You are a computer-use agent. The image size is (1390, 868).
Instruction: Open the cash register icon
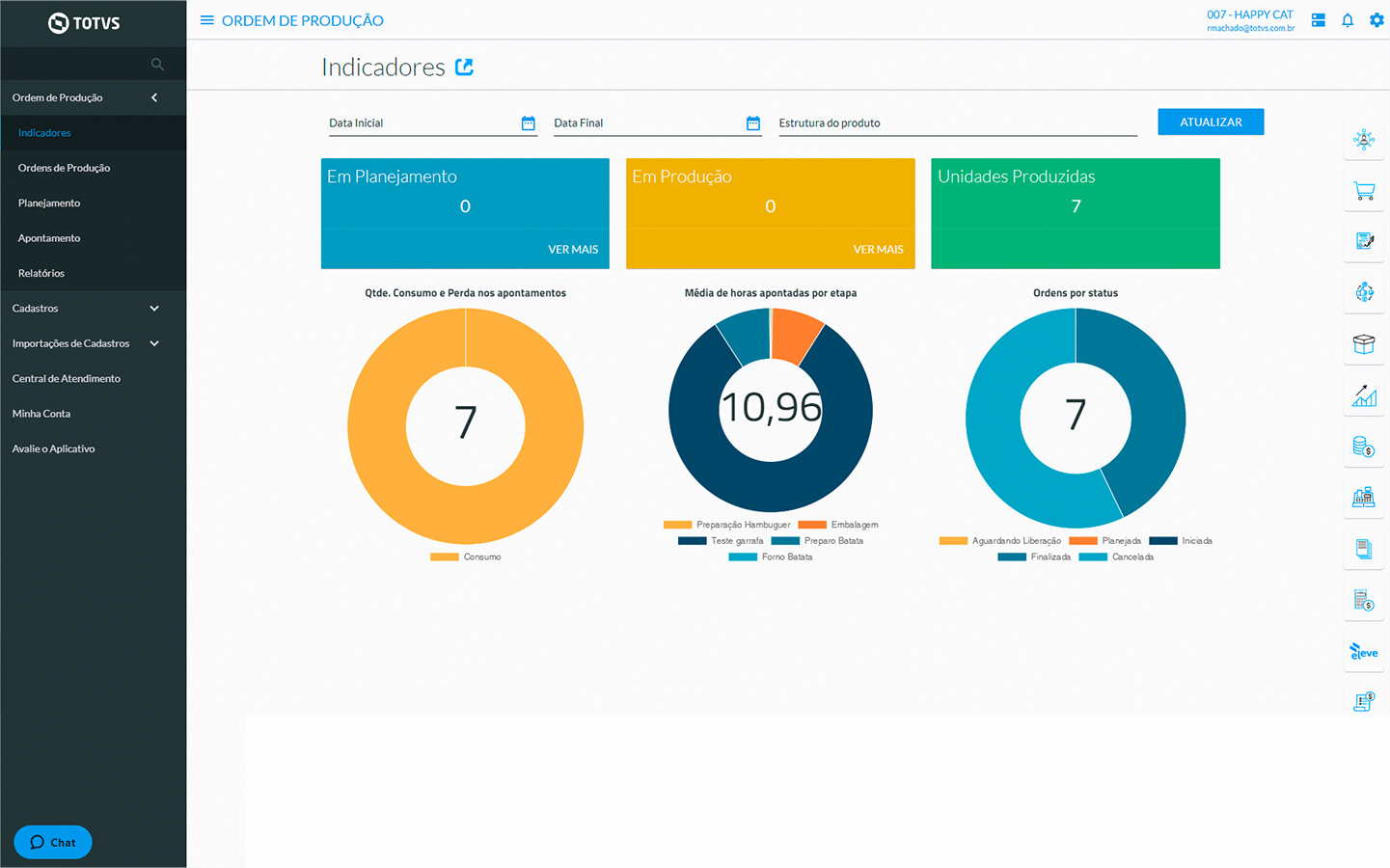[1363, 498]
